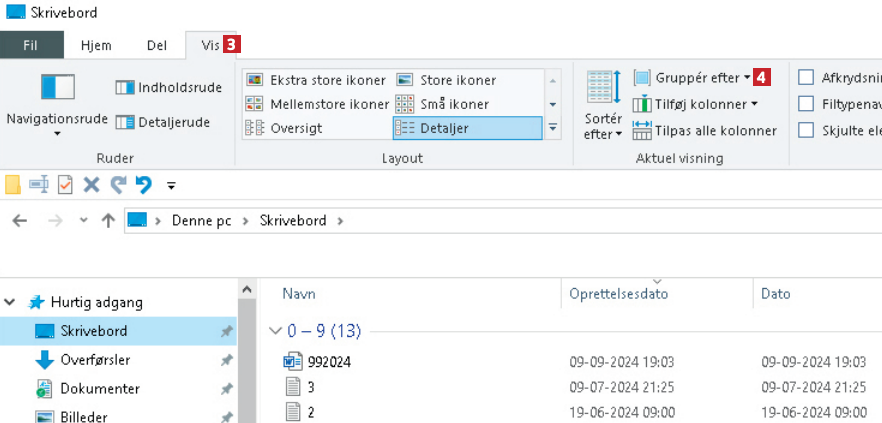Select Overførsler in Hurtig adgang

click(95, 360)
